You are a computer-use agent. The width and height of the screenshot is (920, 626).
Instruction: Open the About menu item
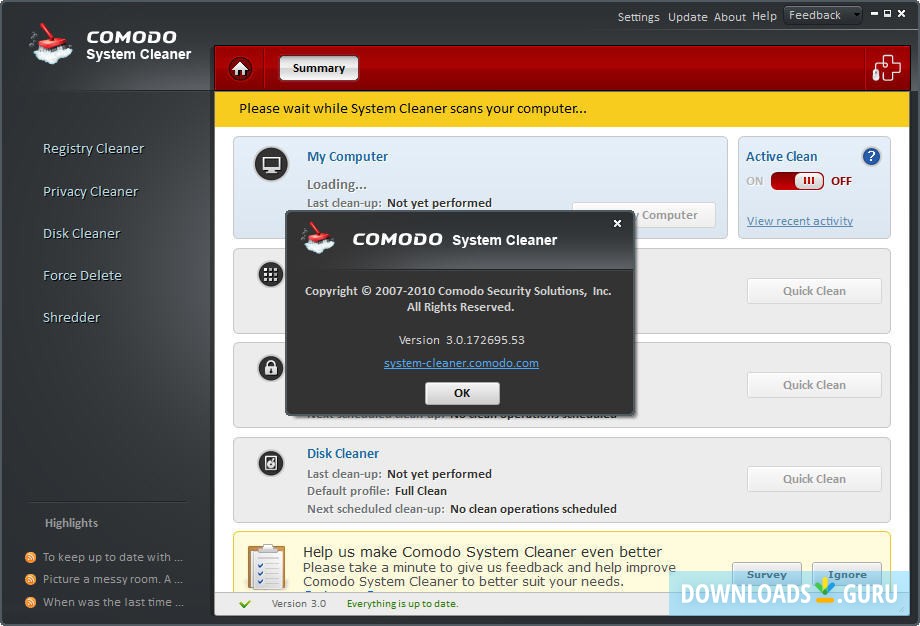730,17
